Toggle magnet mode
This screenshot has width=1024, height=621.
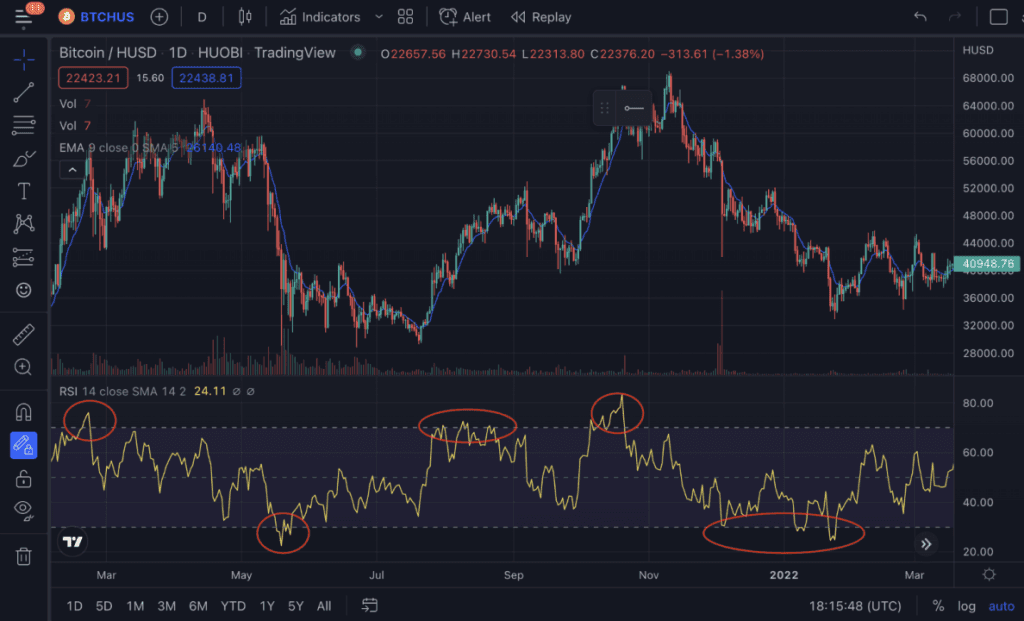[x=24, y=413]
